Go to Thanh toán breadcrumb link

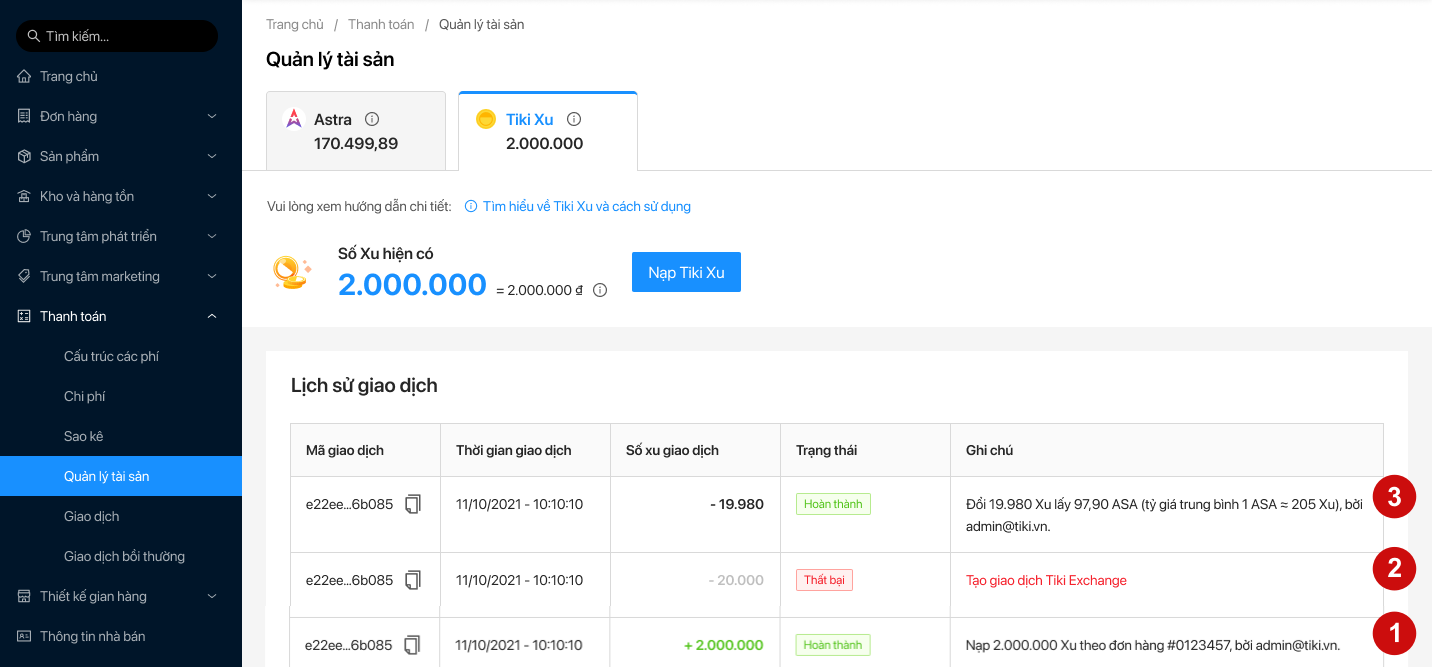pos(381,24)
